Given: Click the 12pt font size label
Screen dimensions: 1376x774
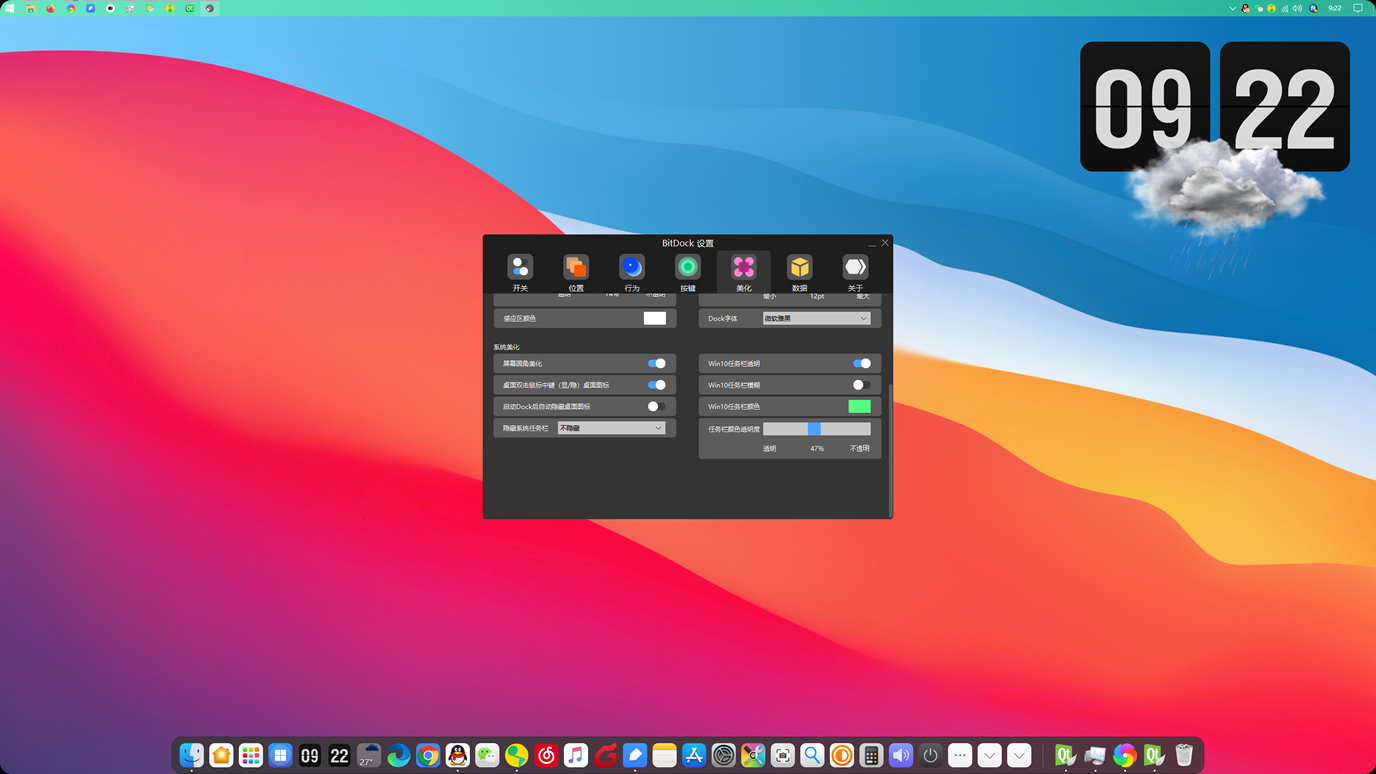Looking at the screenshot, I should click(x=817, y=297).
